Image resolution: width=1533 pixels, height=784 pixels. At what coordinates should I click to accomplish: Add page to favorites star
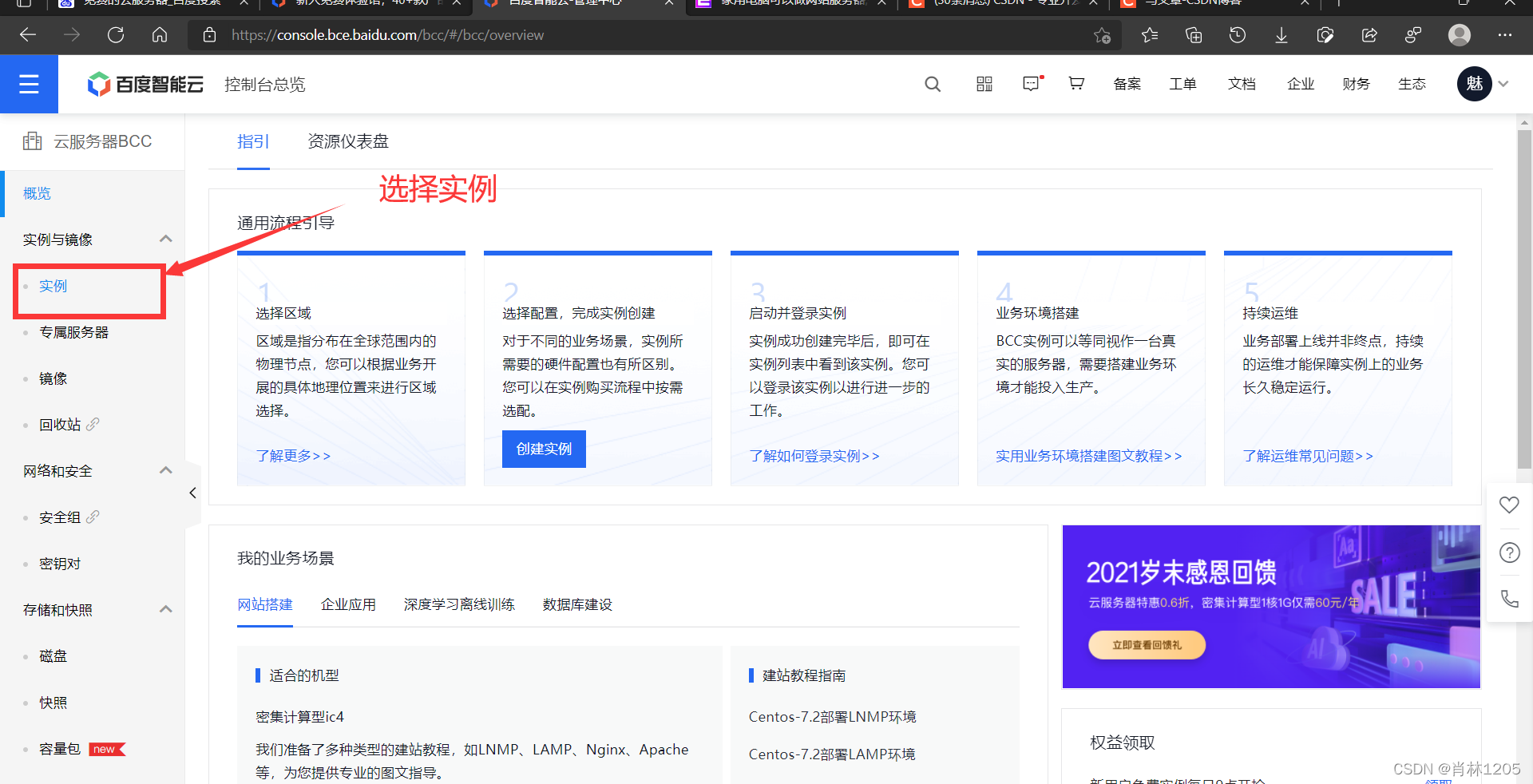1103,35
